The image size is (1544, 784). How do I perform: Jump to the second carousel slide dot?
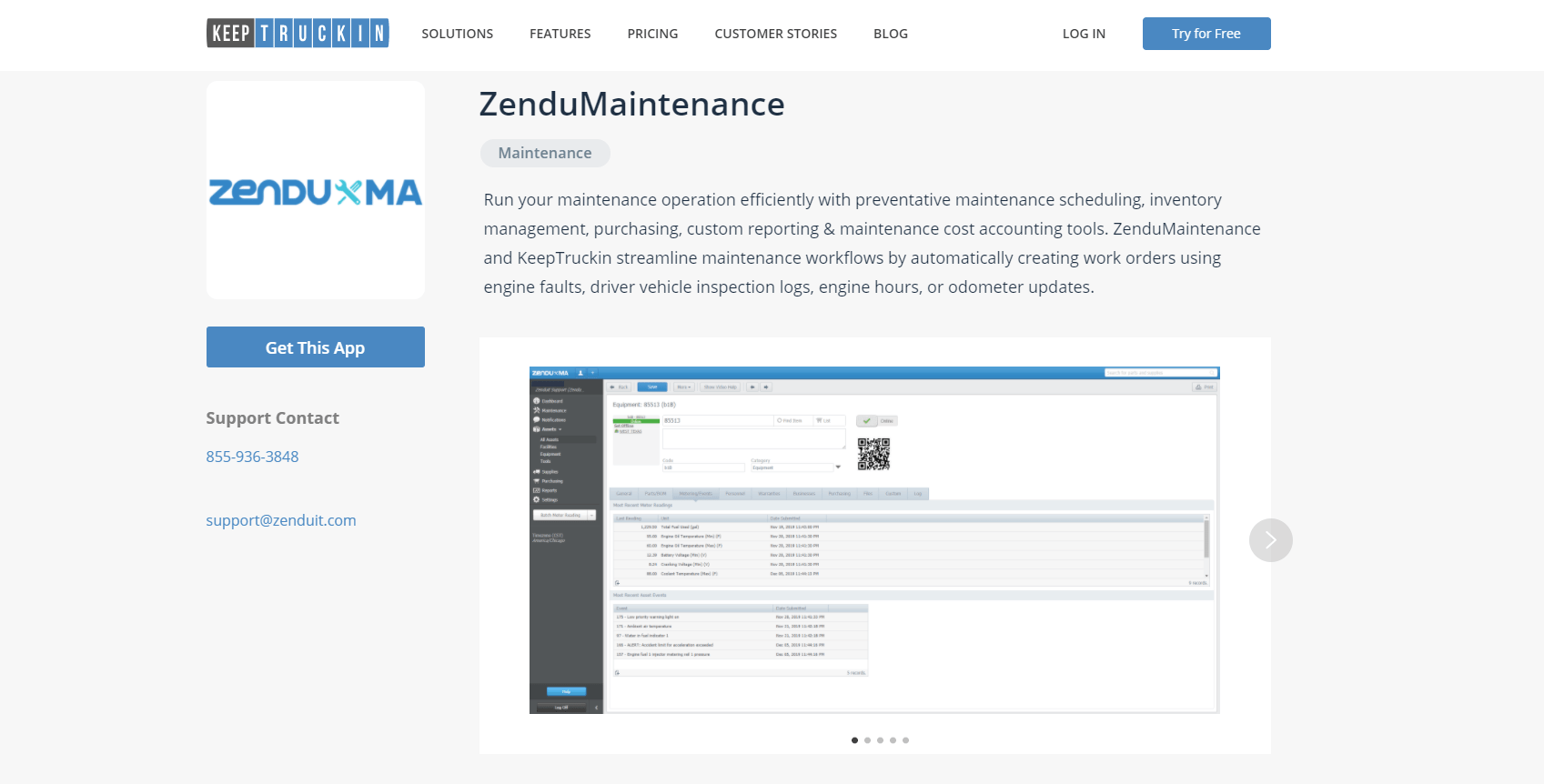pyautogui.click(x=867, y=740)
